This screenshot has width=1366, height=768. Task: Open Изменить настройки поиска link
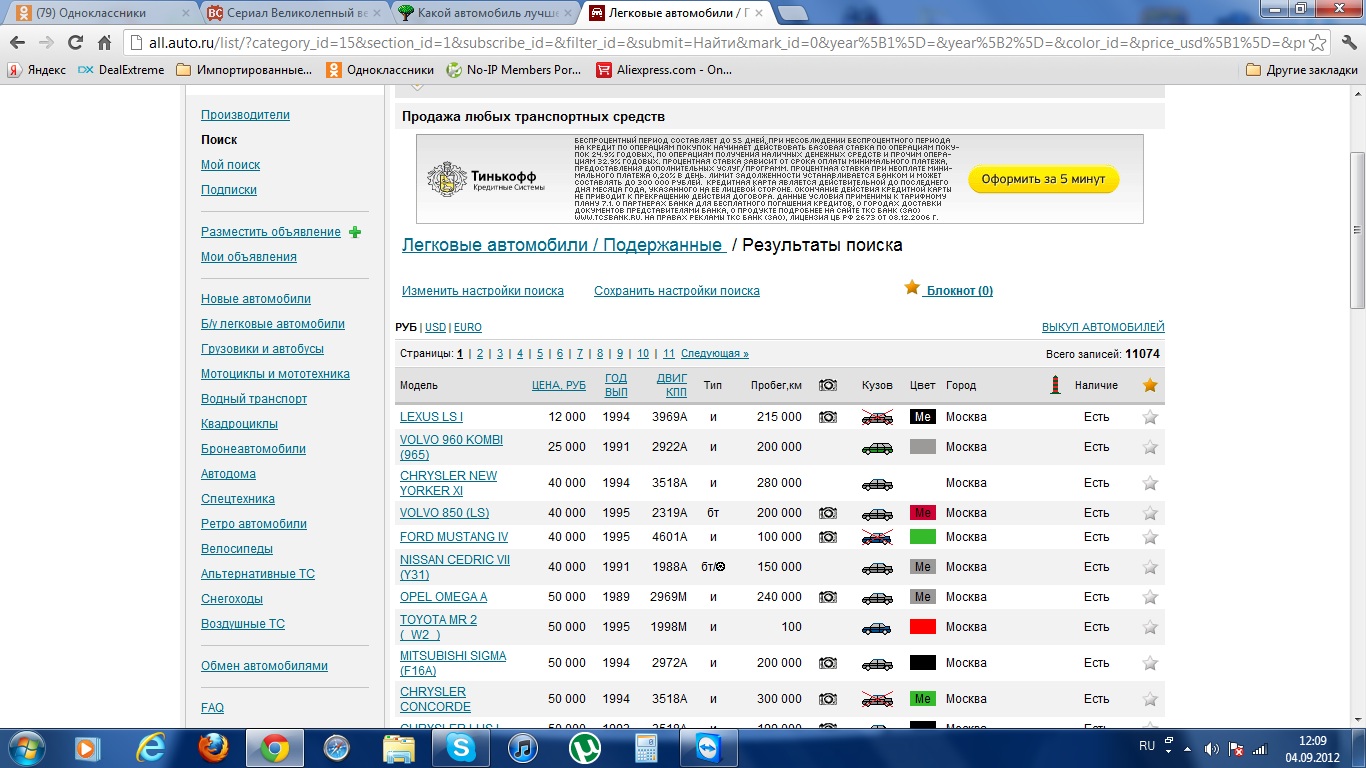pos(483,291)
